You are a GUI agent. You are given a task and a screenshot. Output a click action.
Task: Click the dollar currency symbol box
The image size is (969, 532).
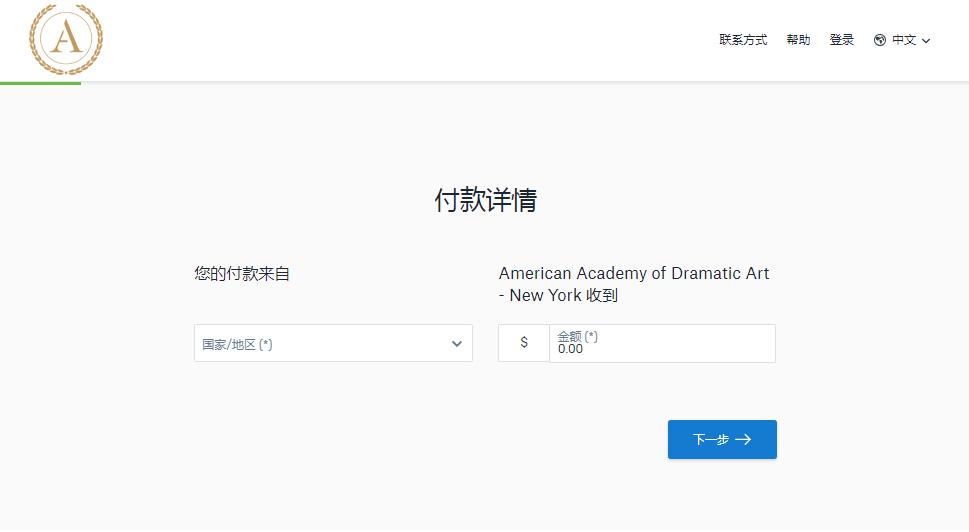(x=524, y=343)
